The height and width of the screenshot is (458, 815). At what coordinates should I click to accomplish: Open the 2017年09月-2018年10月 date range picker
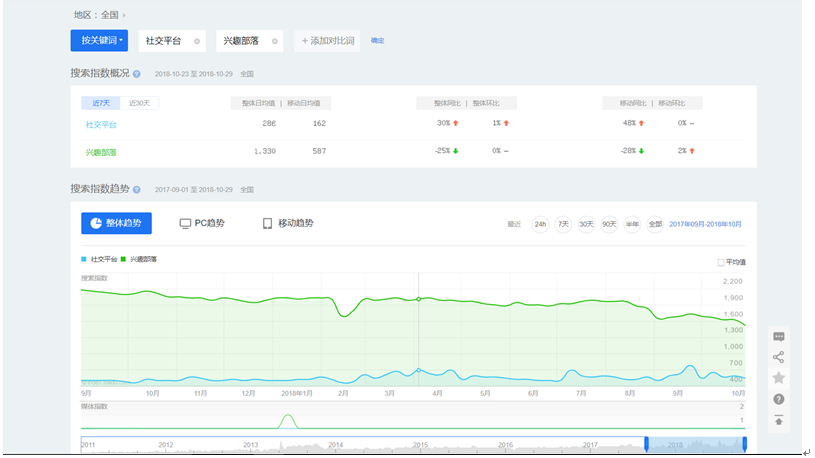coord(705,224)
